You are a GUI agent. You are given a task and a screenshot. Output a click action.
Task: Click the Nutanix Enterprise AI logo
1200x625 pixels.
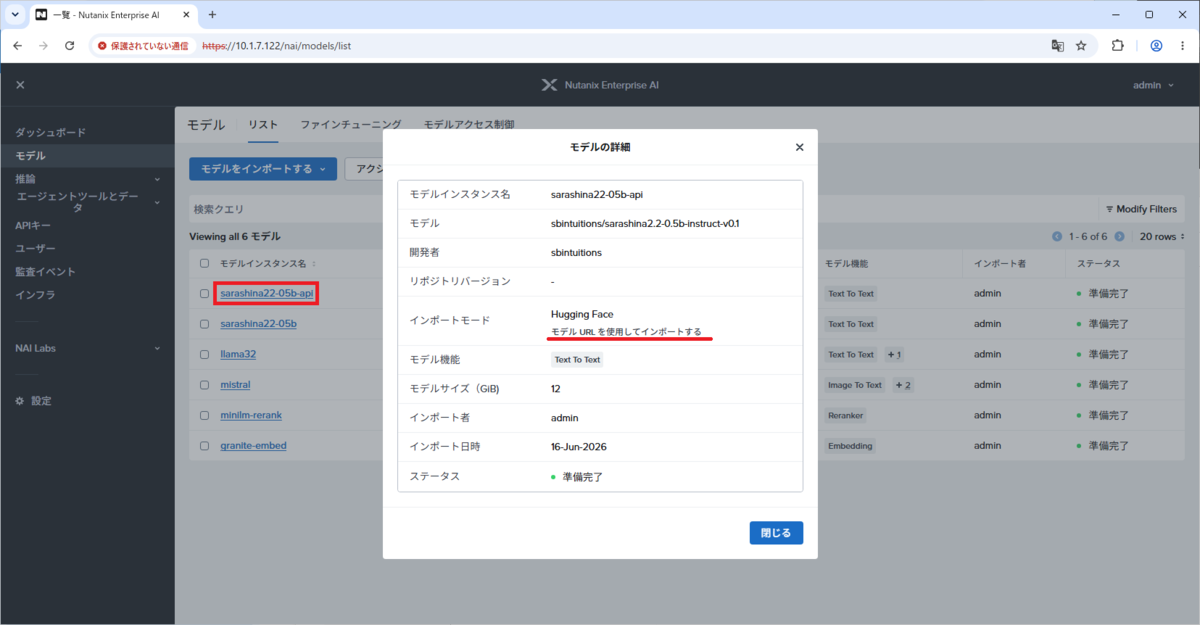pyautogui.click(x=599, y=85)
